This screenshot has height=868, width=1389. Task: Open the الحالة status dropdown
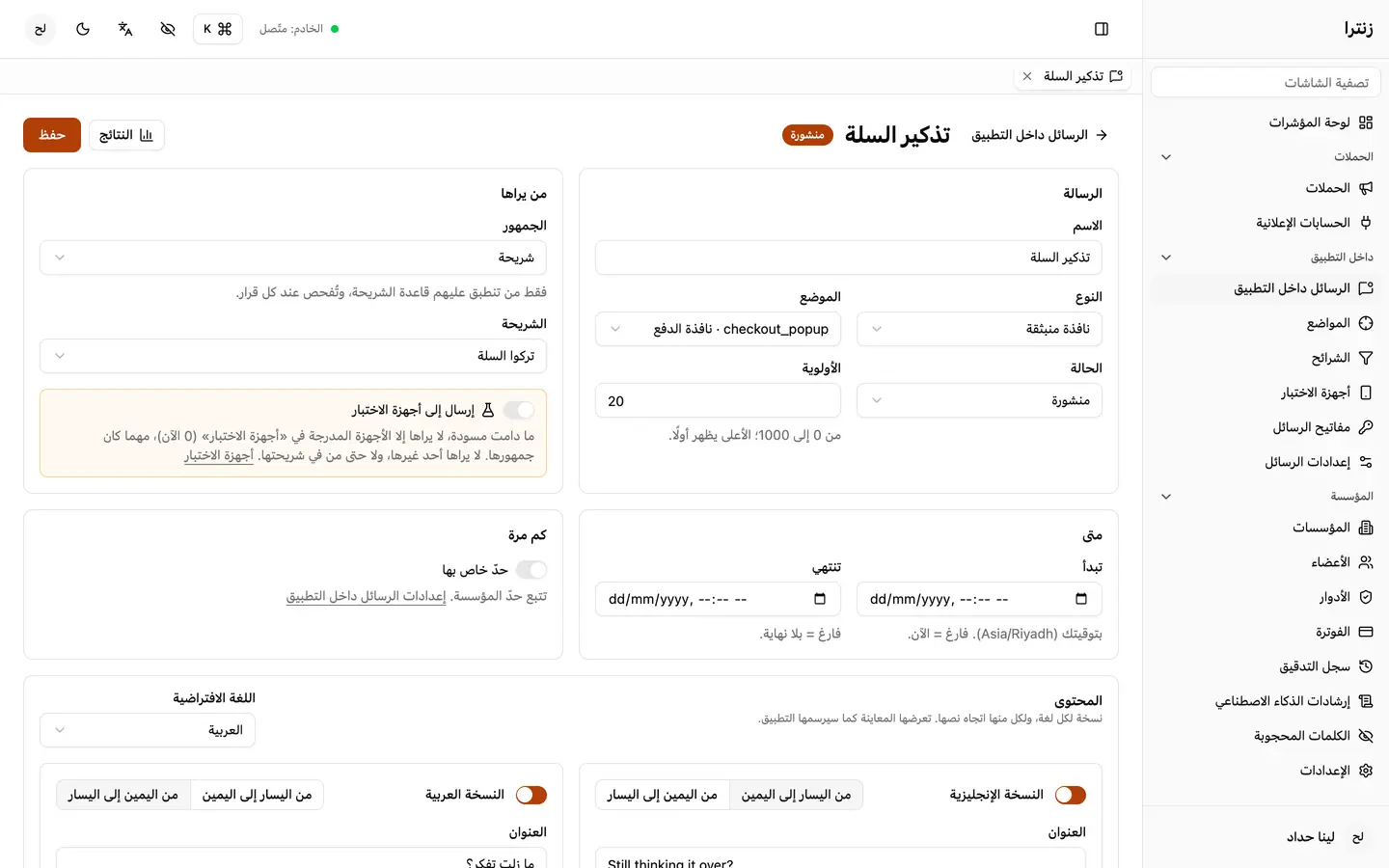(x=979, y=400)
